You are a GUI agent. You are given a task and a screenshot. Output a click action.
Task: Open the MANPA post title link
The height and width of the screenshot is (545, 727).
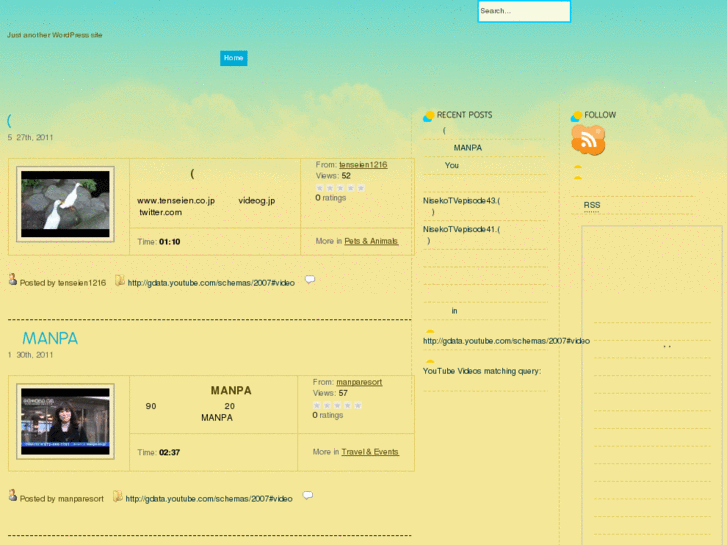click(50, 338)
